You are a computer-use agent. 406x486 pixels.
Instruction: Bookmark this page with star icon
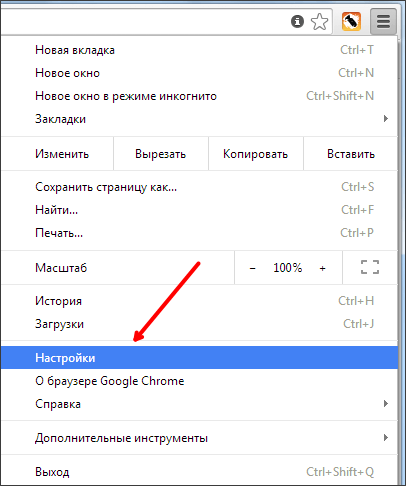[x=319, y=22]
